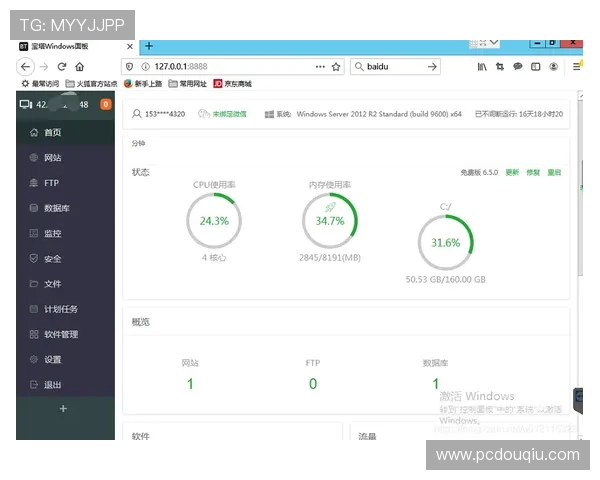Click the 监控 monitoring sidebar icon

pos(34,233)
